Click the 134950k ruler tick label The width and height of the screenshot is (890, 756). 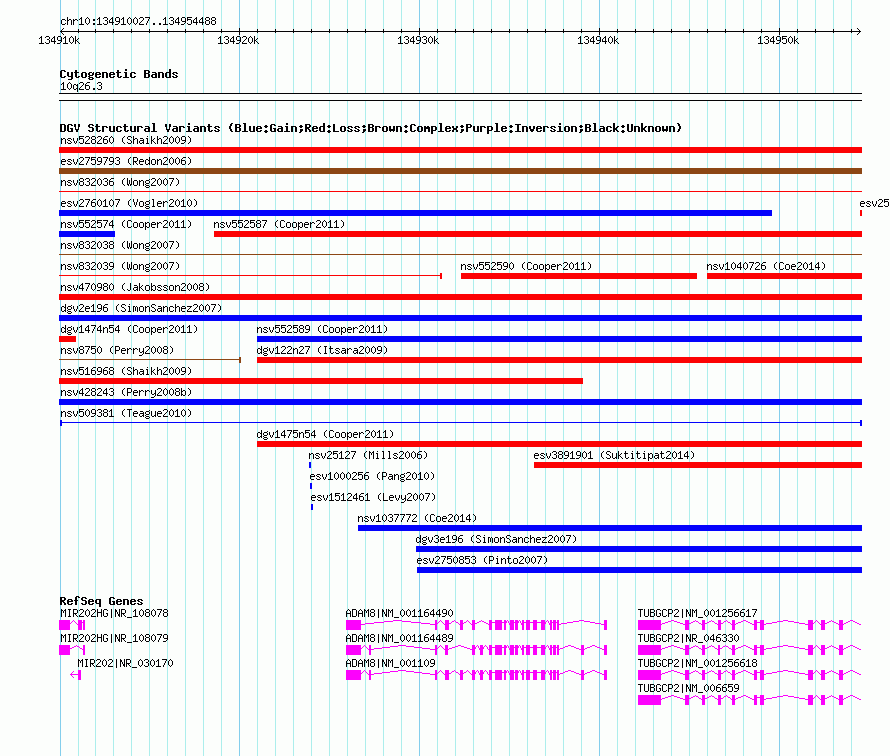point(778,40)
